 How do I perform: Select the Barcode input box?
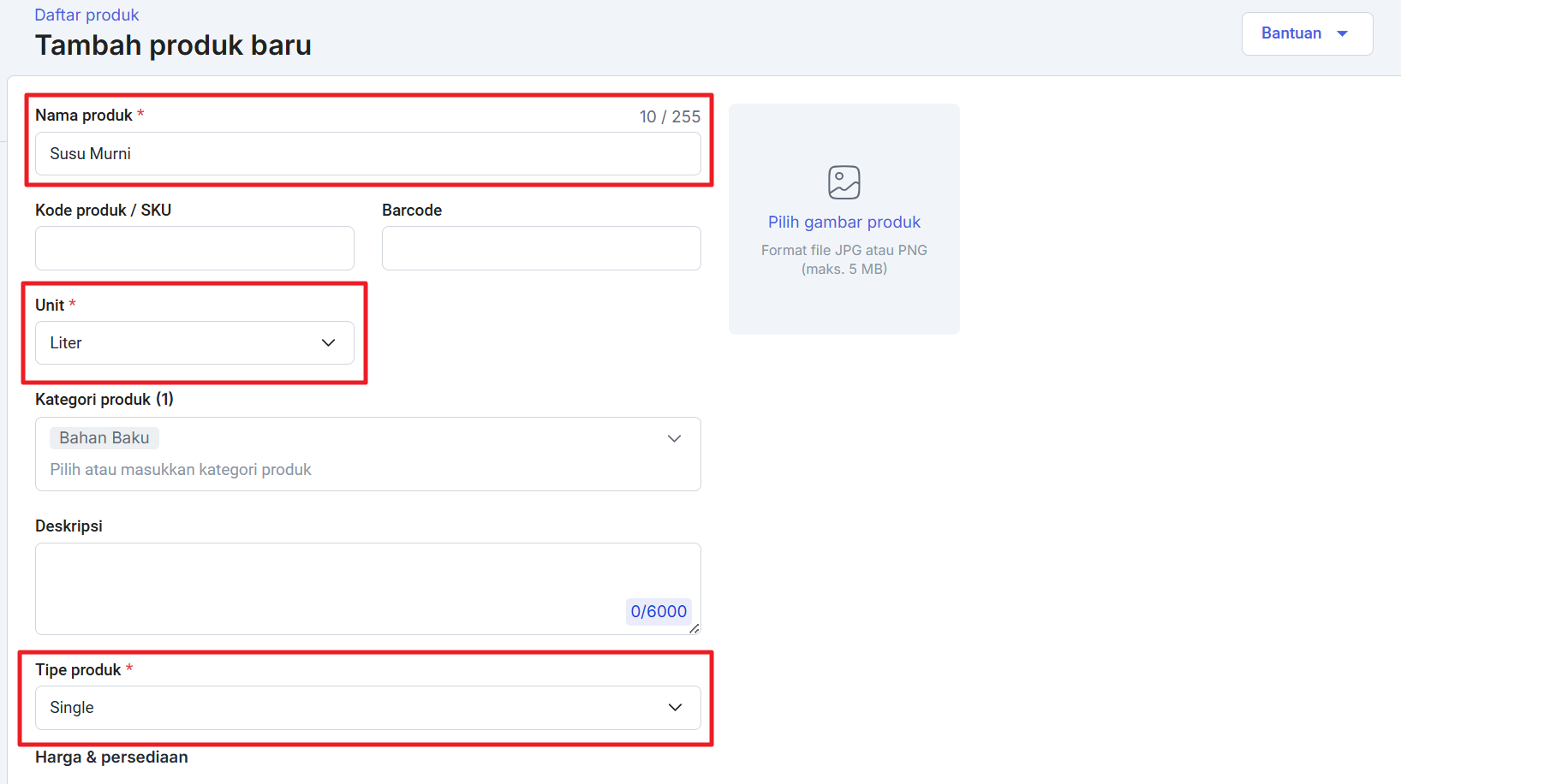coord(540,248)
